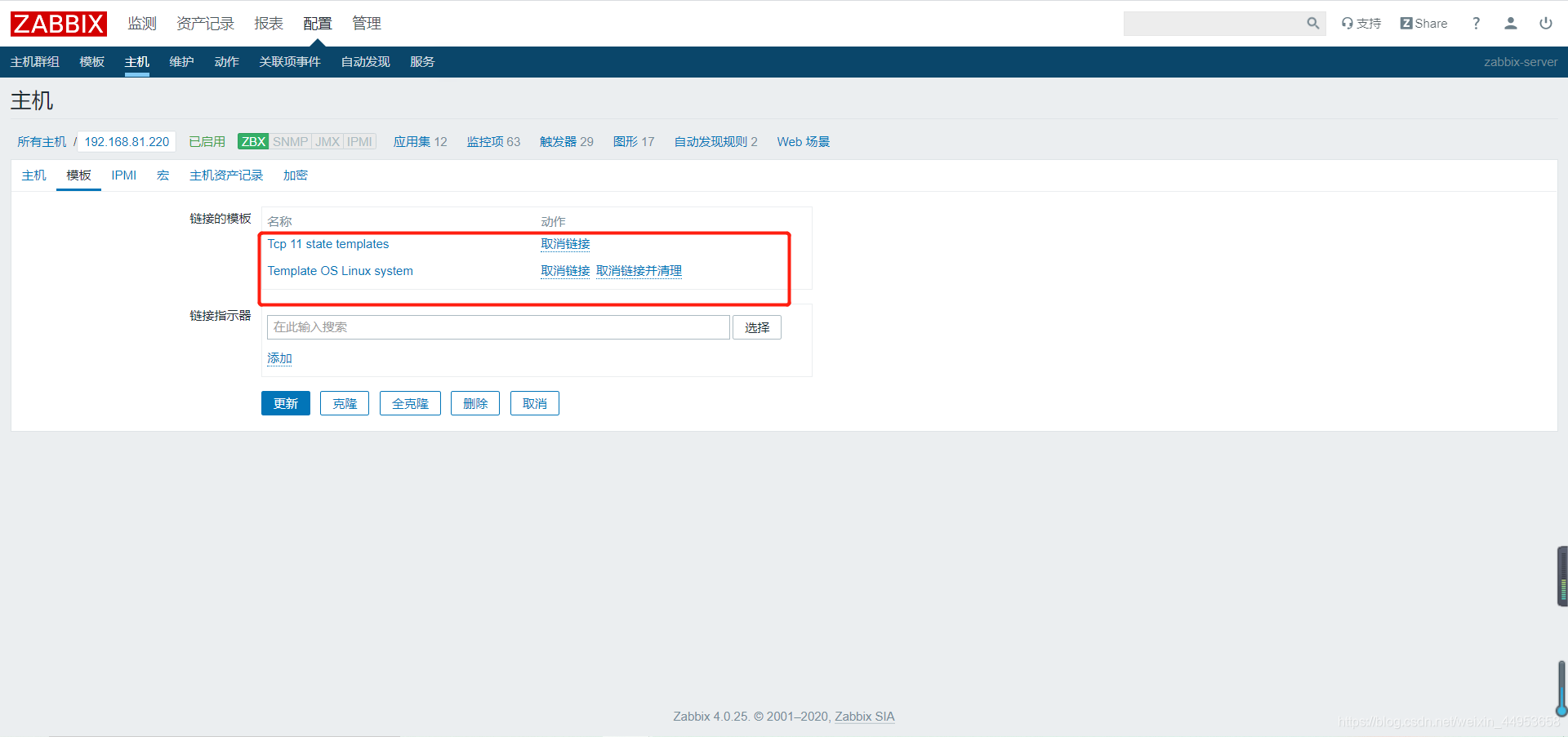
Task: Open the user profile icon
Action: tap(1511, 24)
